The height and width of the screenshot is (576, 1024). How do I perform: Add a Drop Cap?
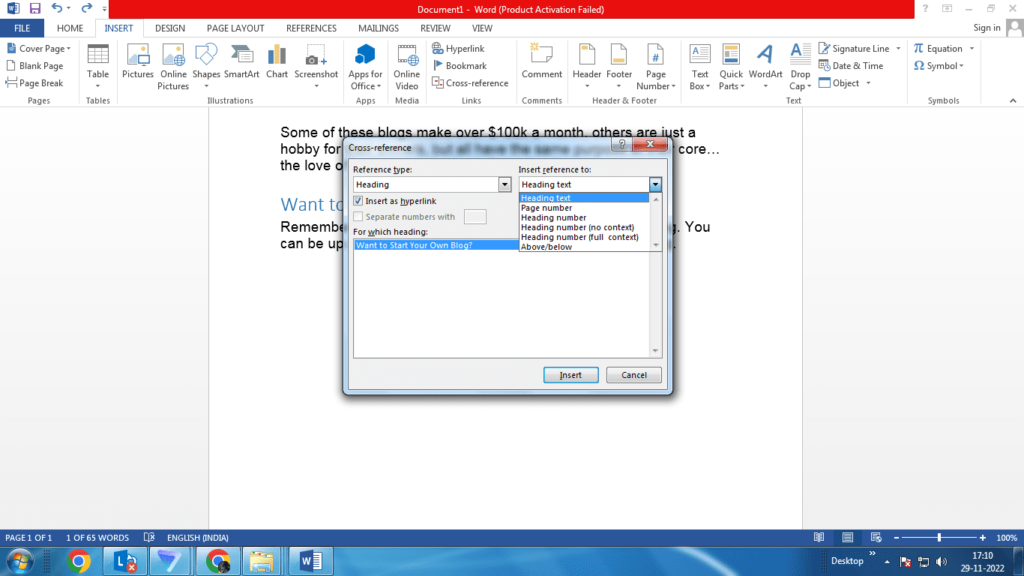(799, 60)
